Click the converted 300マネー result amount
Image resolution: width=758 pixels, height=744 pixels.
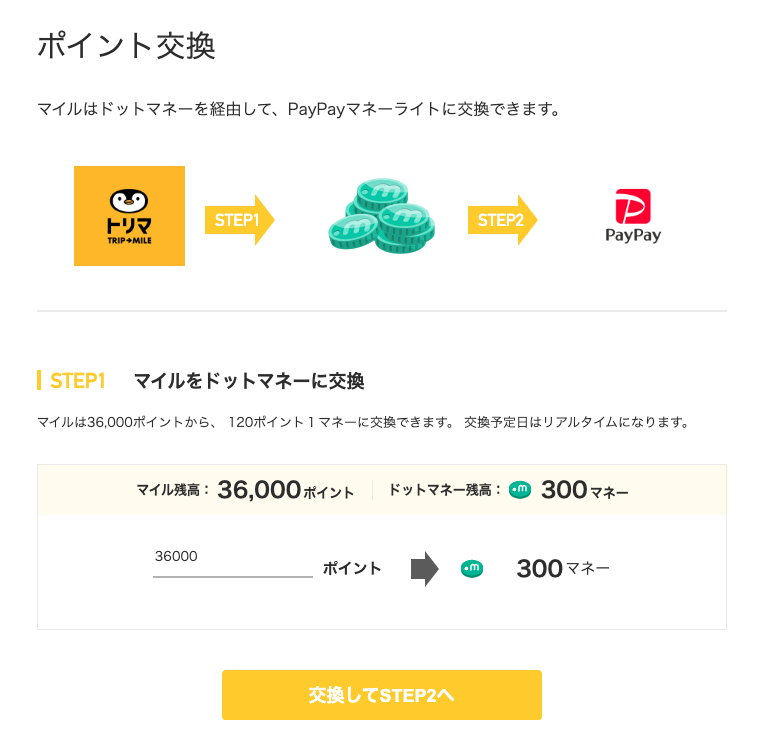click(x=563, y=569)
